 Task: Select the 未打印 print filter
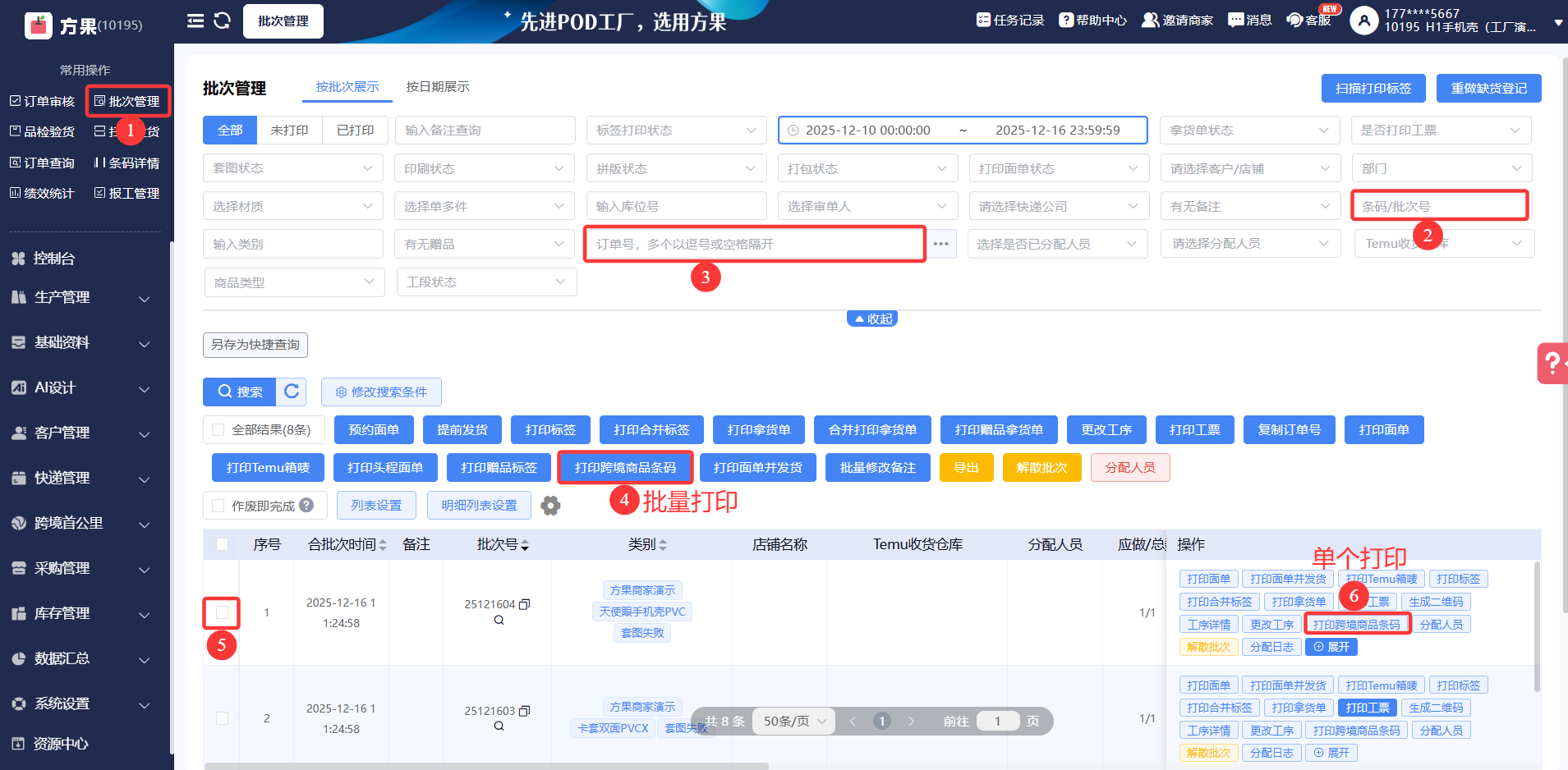tap(289, 130)
